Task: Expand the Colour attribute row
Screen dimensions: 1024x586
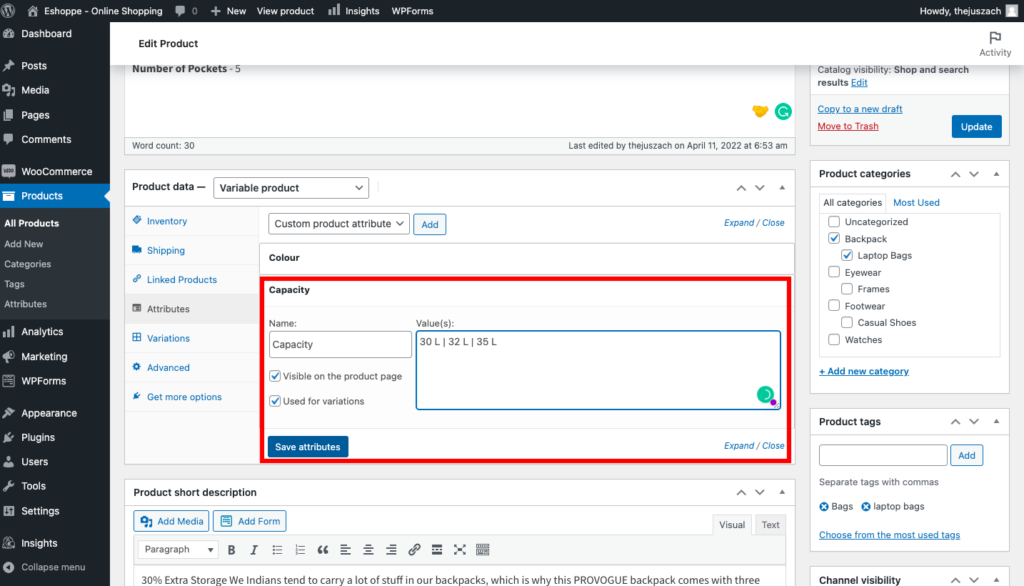Action: click(x=526, y=258)
